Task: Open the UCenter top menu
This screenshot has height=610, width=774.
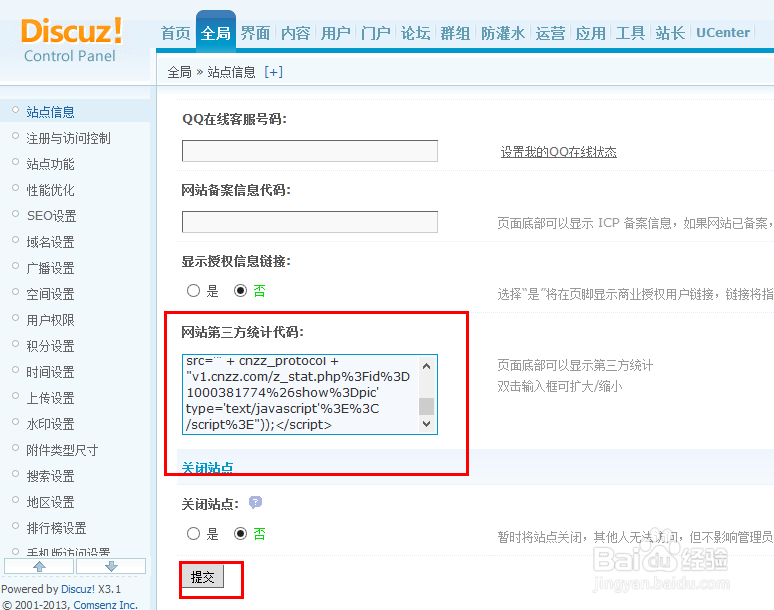Action: click(x=723, y=33)
